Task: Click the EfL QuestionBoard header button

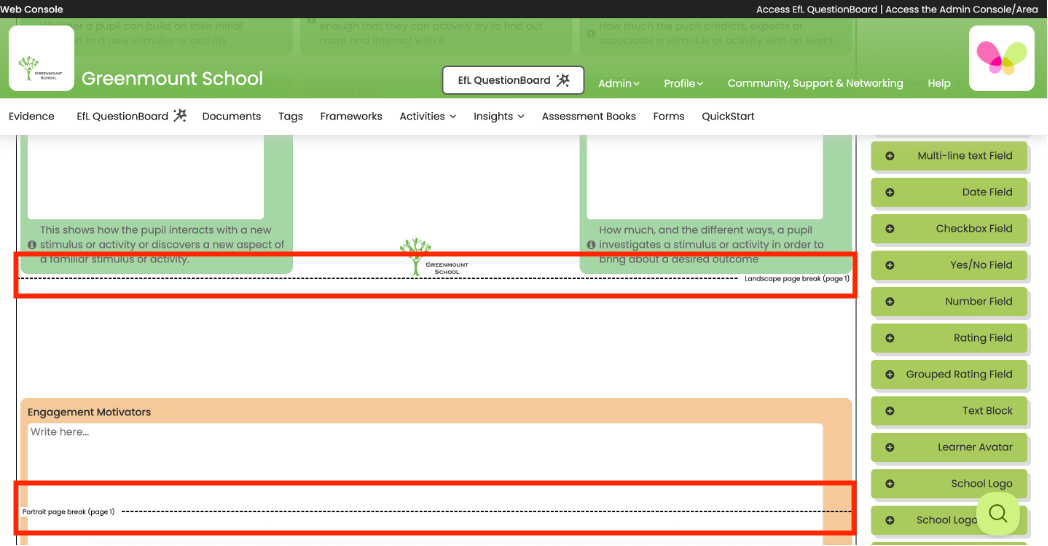Action: [x=513, y=80]
